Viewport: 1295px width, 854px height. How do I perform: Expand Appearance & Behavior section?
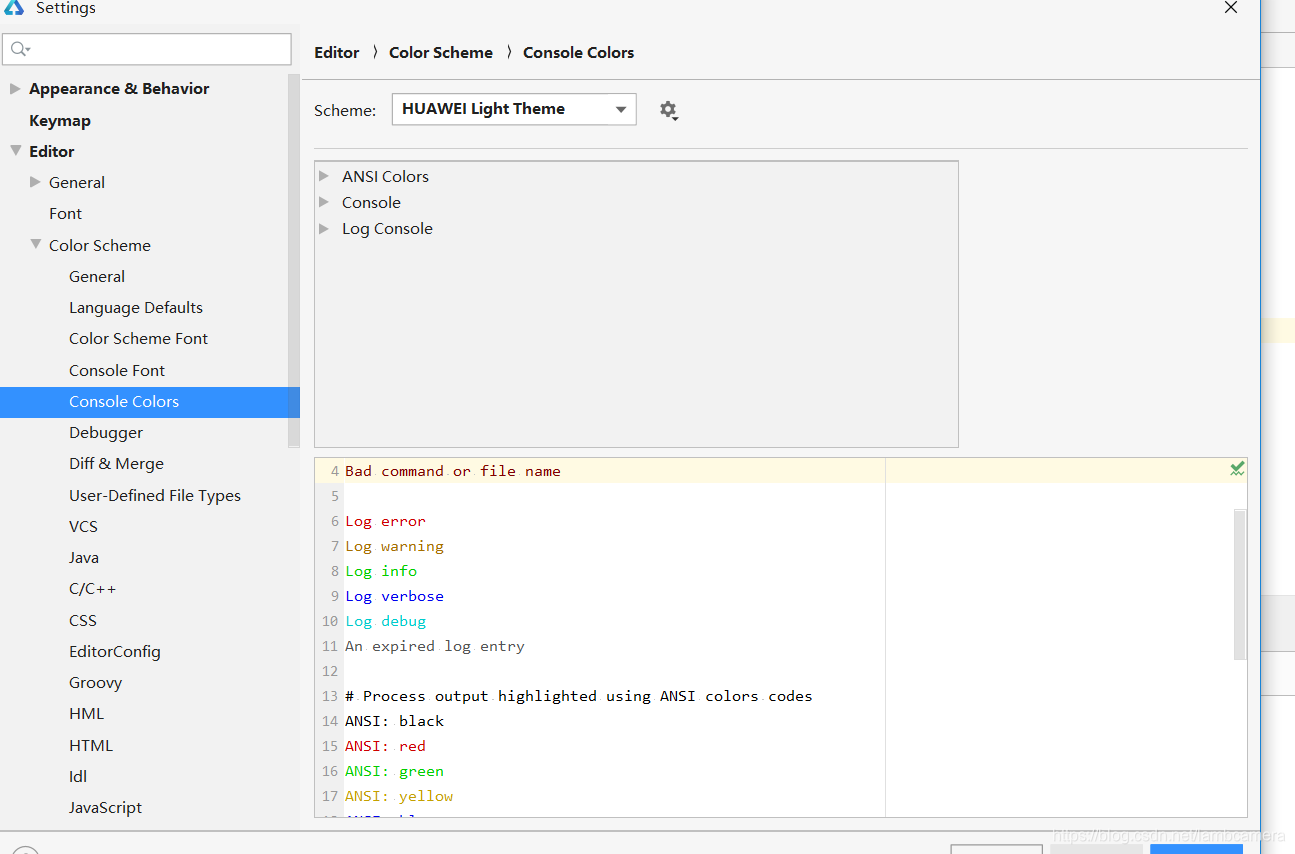(15, 88)
